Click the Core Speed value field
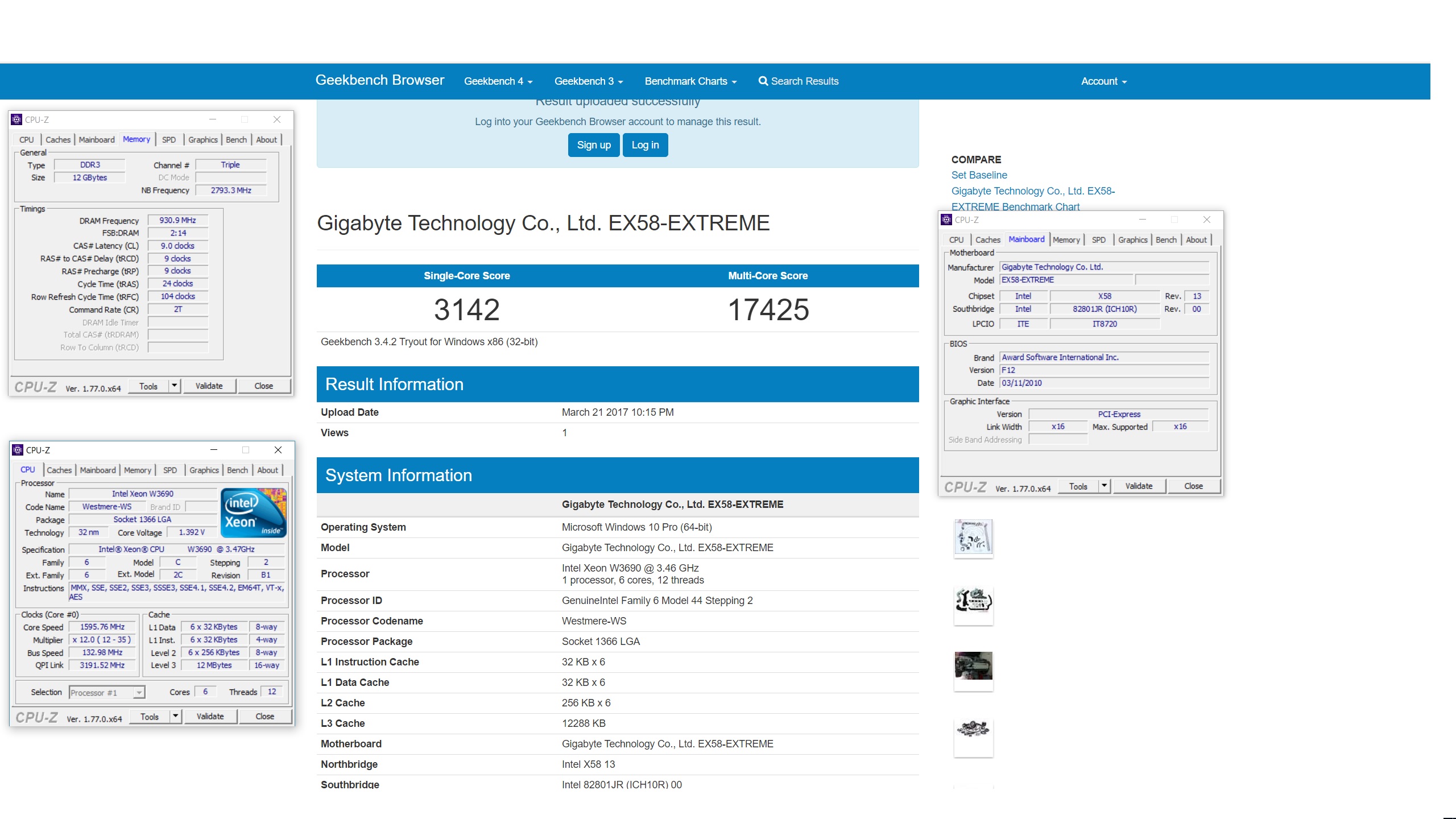 [102, 627]
